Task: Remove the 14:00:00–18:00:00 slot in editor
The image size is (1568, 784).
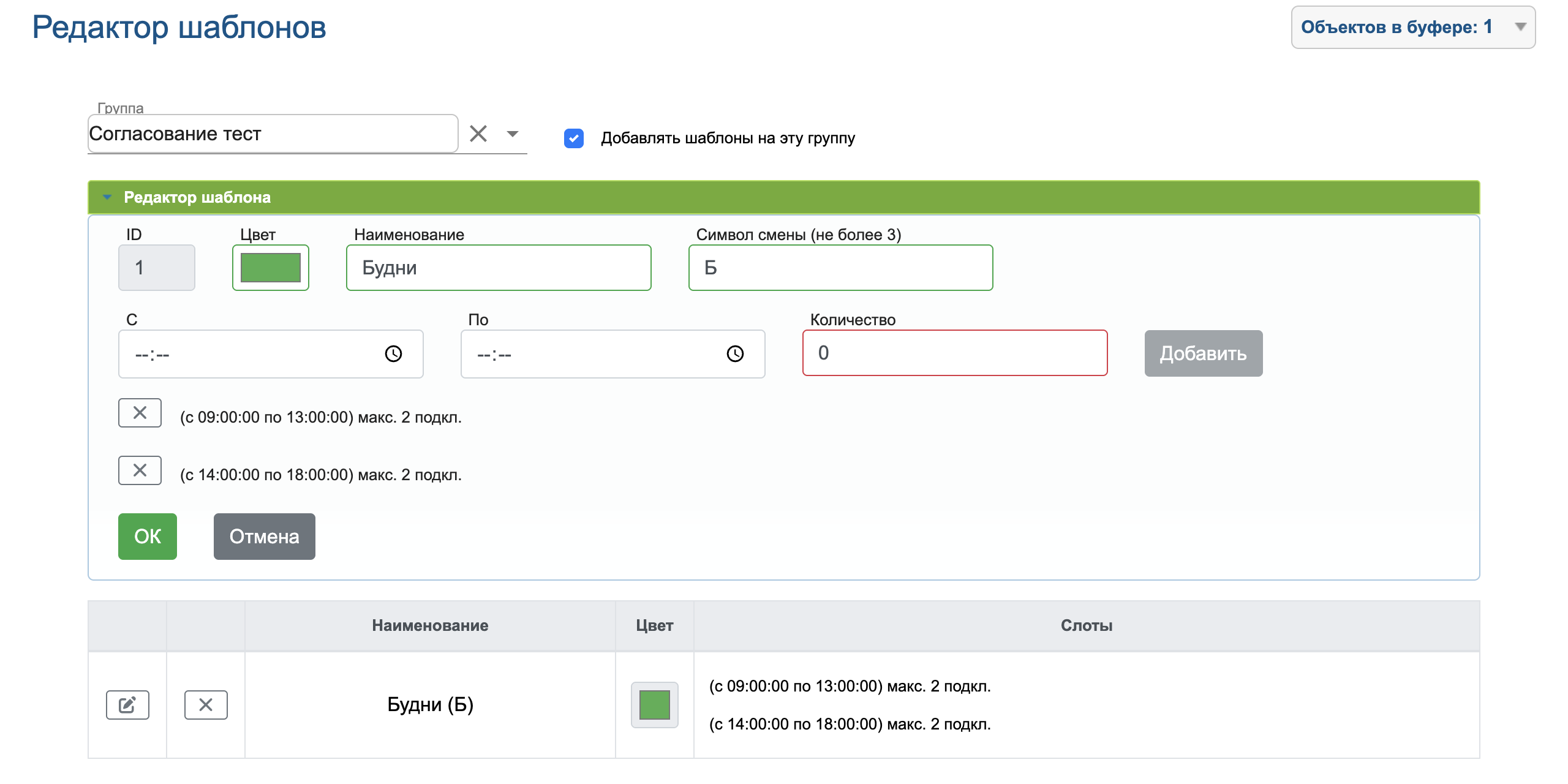Action: (140, 470)
